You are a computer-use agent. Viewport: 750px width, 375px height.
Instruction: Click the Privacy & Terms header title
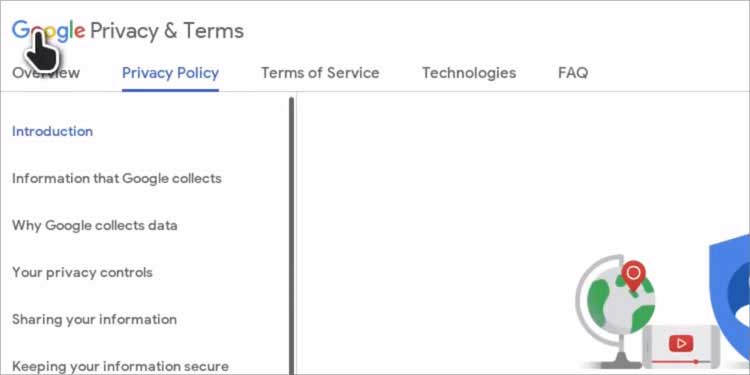[167, 31]
